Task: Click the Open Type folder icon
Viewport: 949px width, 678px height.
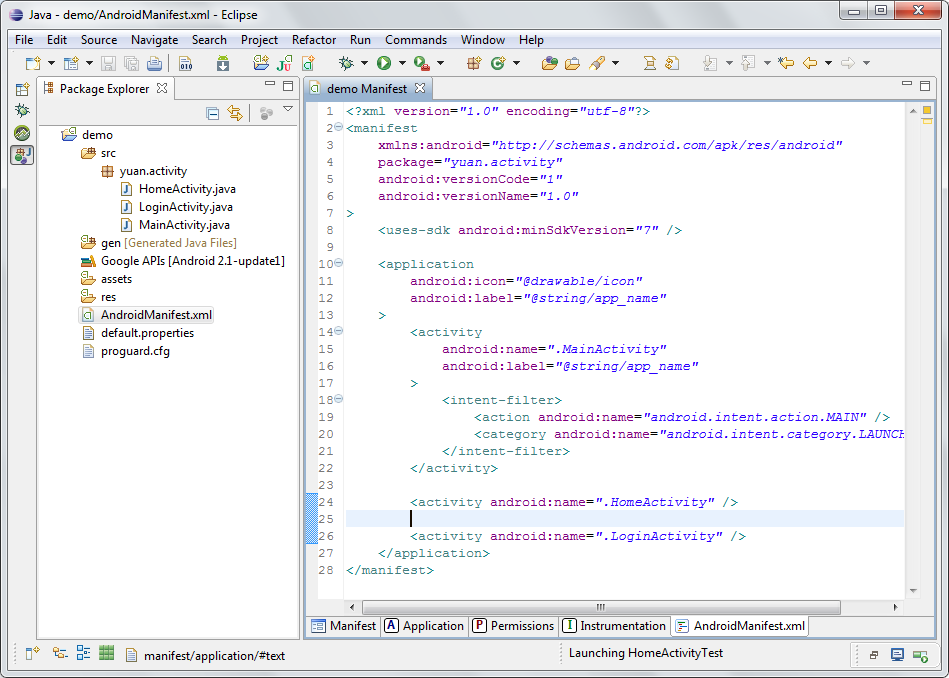Action: (x=550, y=63)
